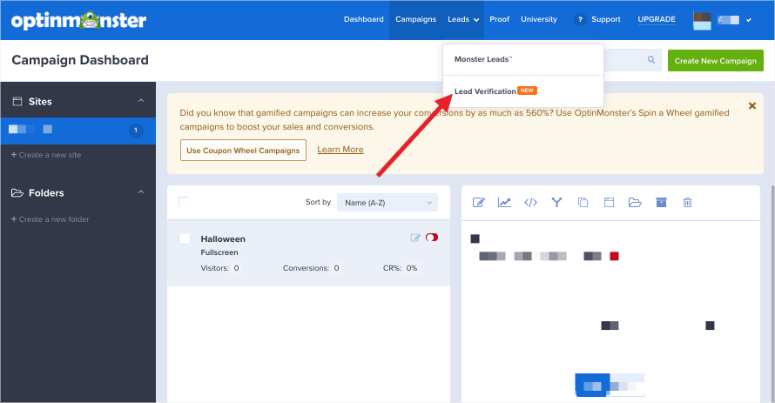
Task: Open the Learn More link
Action: pyautogui.click(x=340, y=150)
